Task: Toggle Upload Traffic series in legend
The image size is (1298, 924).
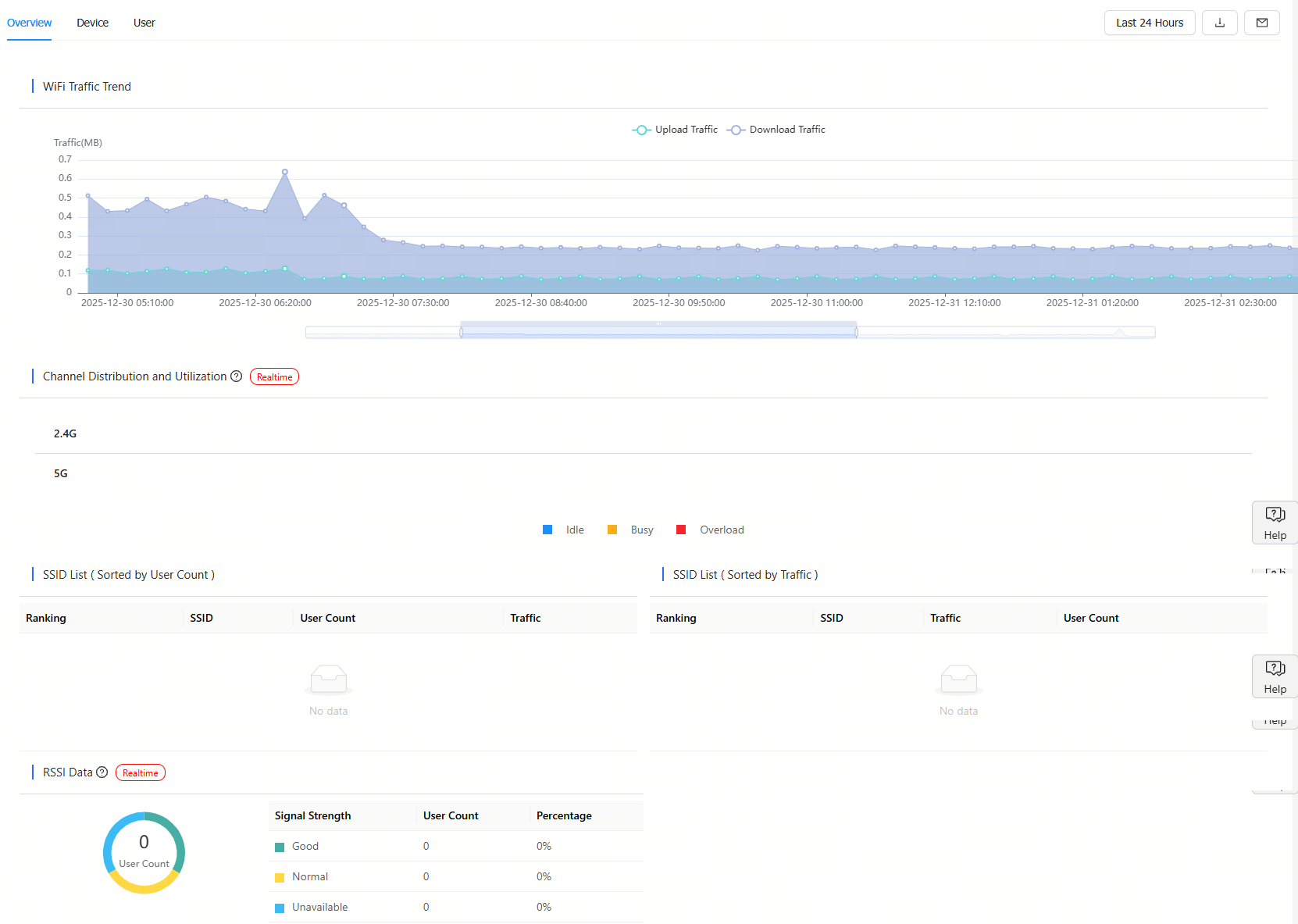Action: pos(675,130)
